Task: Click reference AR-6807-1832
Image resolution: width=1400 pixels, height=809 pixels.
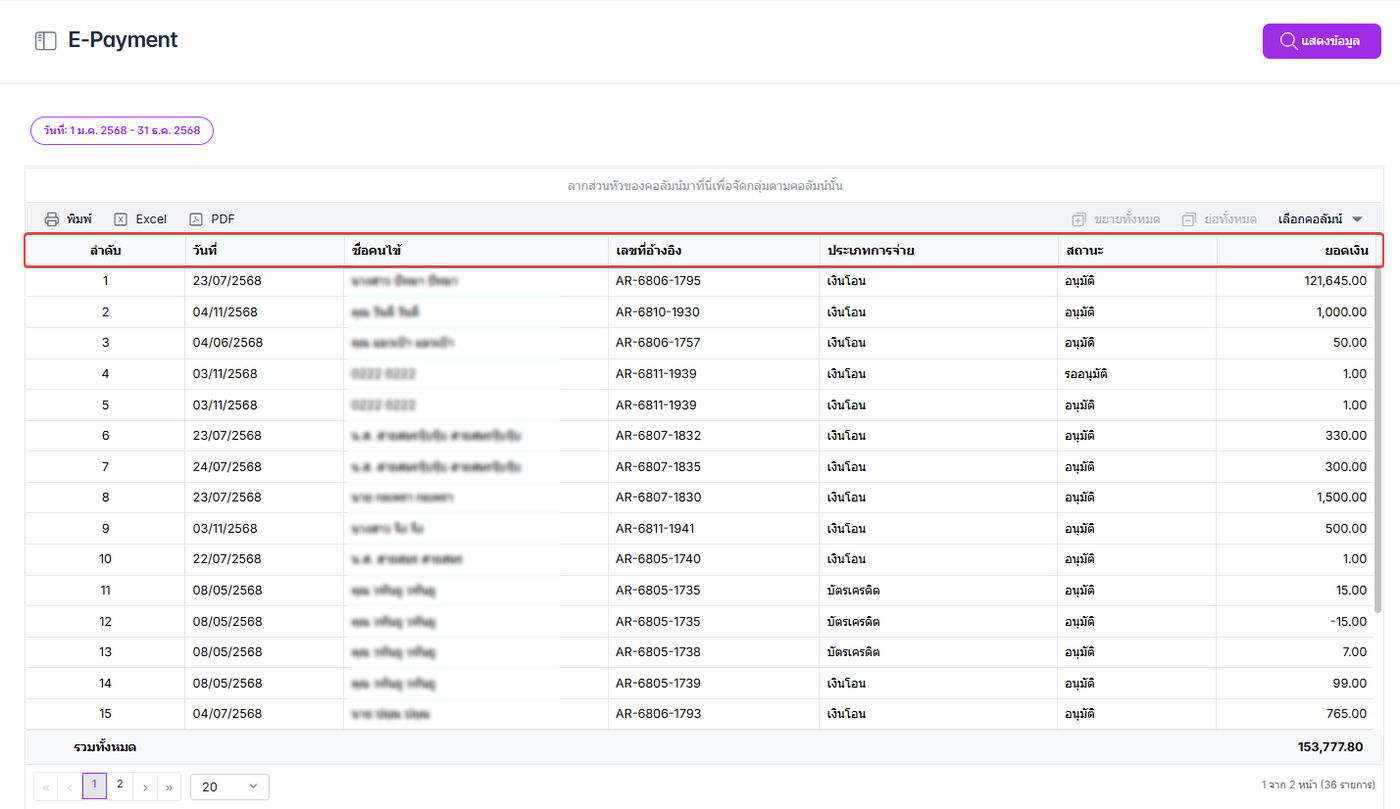Action: coord(658,435)
